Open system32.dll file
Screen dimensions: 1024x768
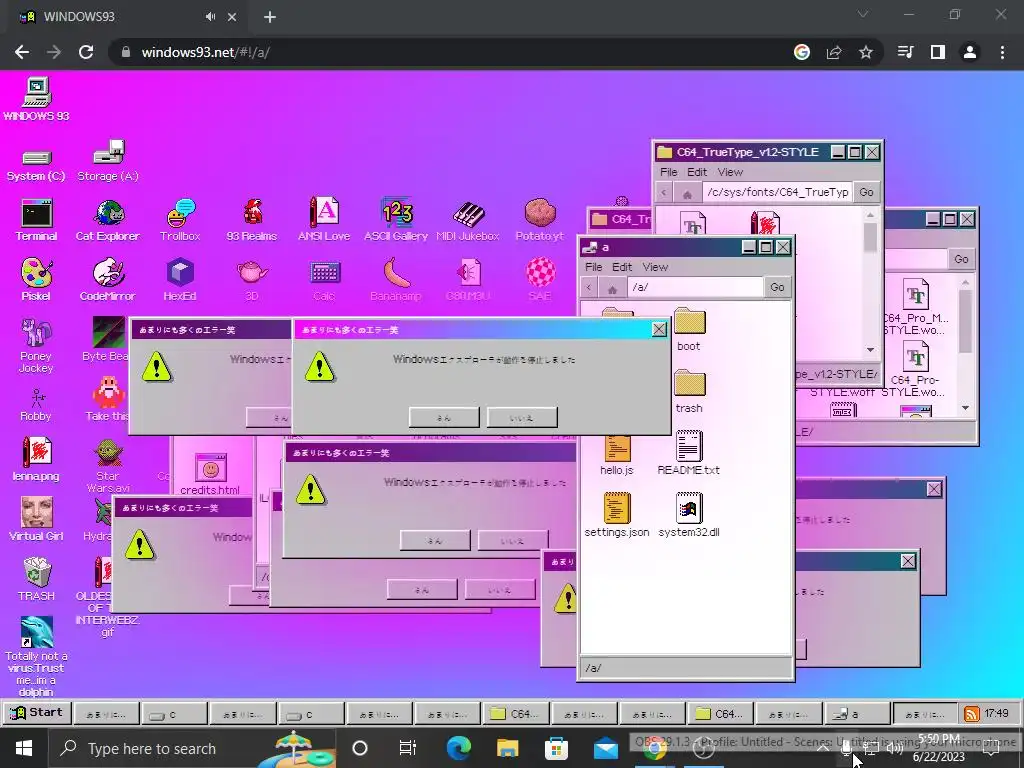pyautogui.click(x=689, y=516)
